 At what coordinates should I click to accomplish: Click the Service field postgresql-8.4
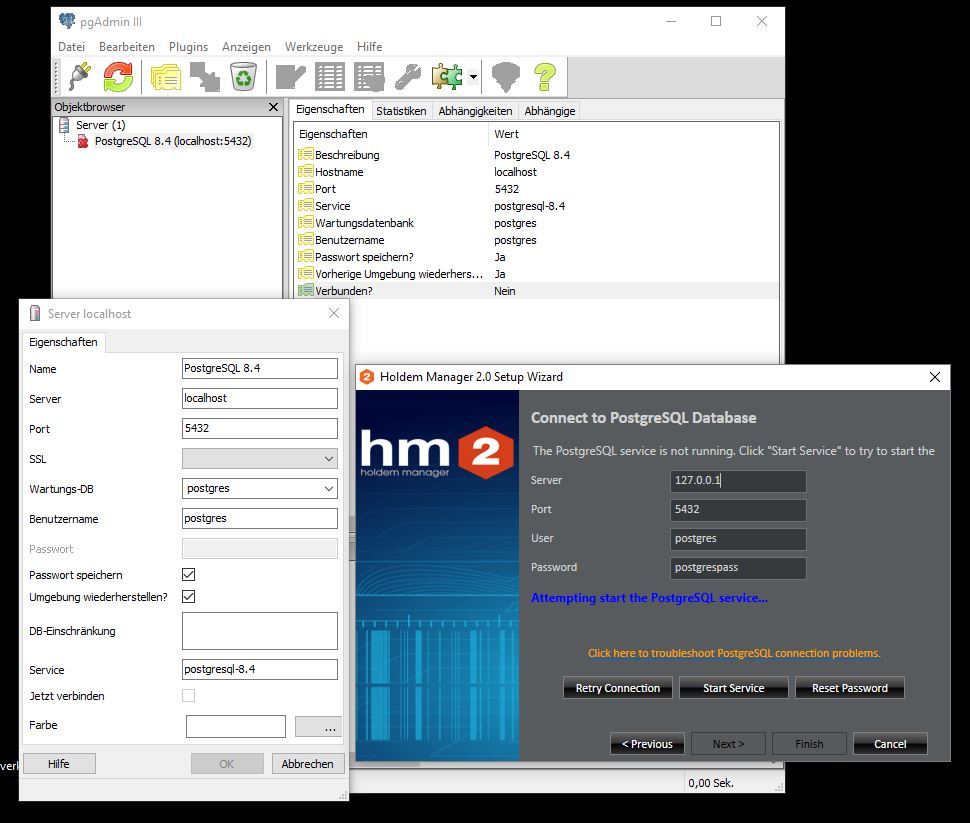pos(260,669)
